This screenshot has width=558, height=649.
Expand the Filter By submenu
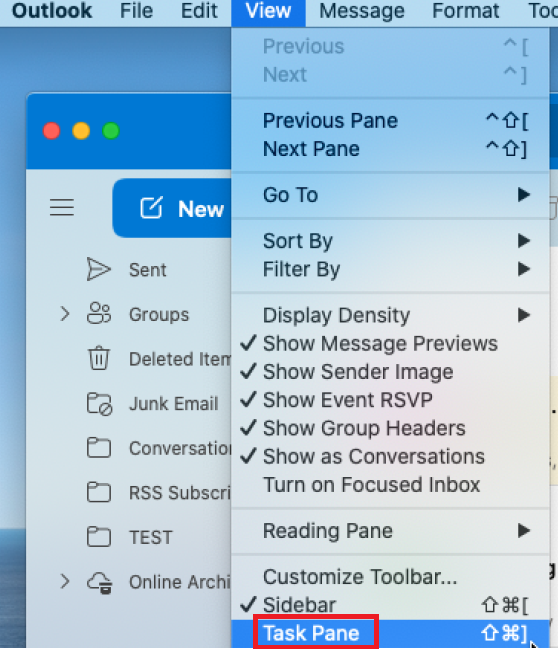pos(390,269)
